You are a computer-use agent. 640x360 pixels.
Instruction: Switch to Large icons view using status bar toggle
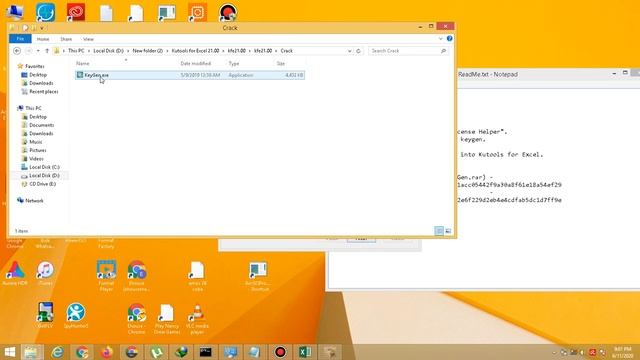click(x=448, y=231)
